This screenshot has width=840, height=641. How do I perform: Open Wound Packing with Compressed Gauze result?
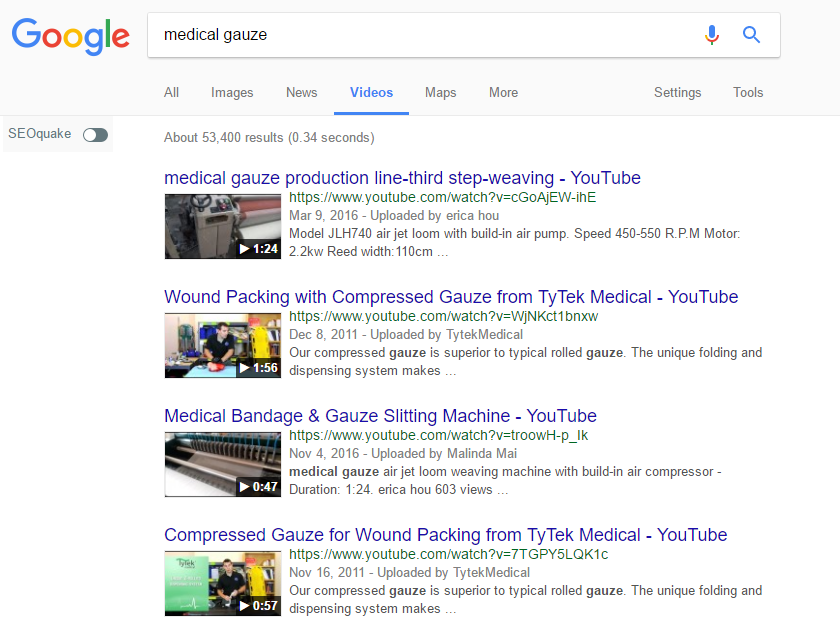(x=451, y=297)
